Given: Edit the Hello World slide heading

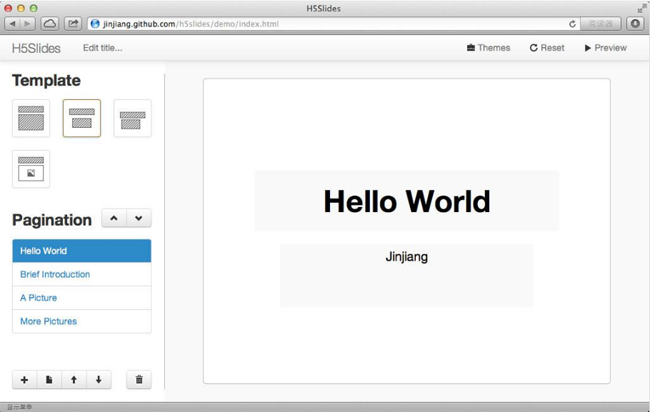Looking at the screenshot, I should coord(406,201).
